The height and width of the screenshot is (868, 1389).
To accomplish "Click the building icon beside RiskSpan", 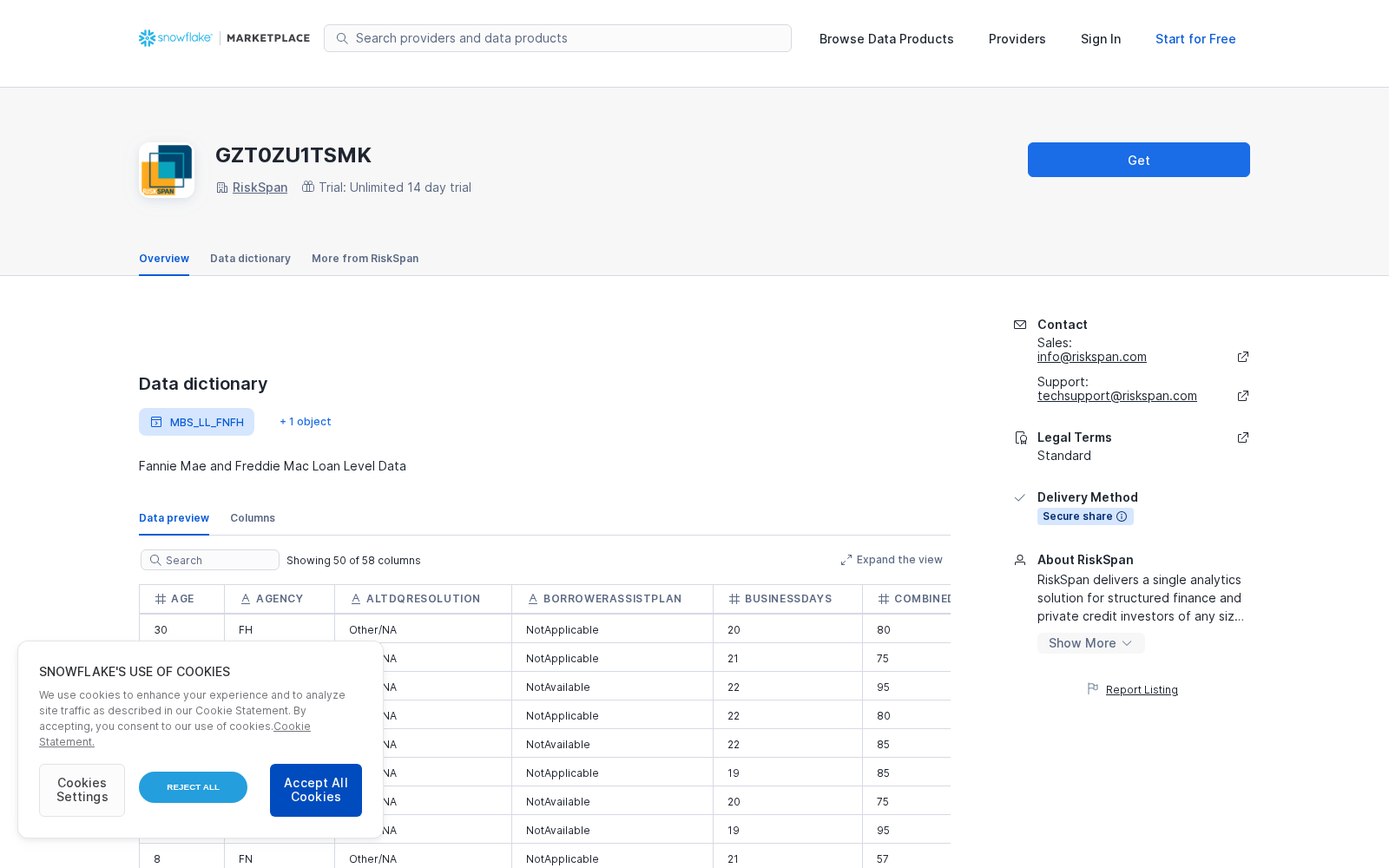I will [222, 187].
